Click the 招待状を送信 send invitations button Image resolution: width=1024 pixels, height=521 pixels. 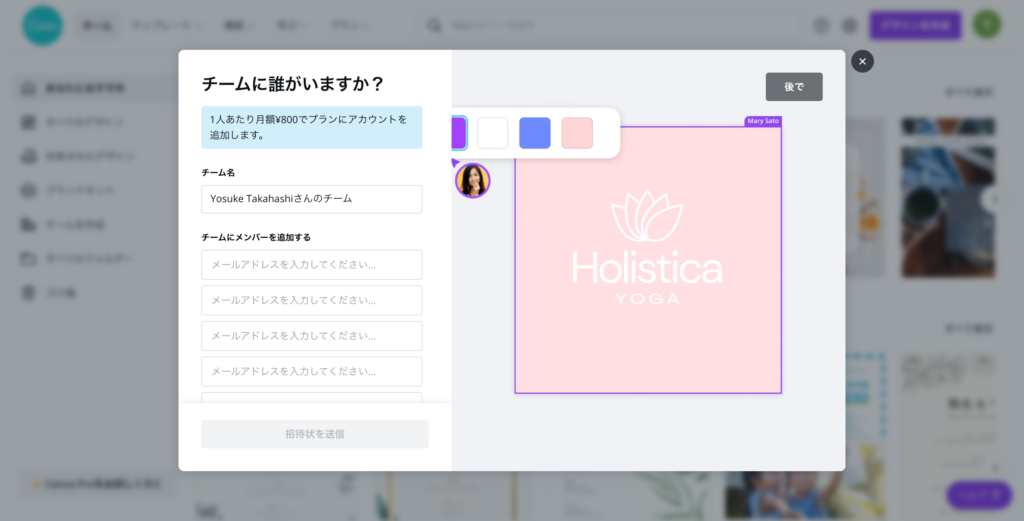[x=315, y=434]
